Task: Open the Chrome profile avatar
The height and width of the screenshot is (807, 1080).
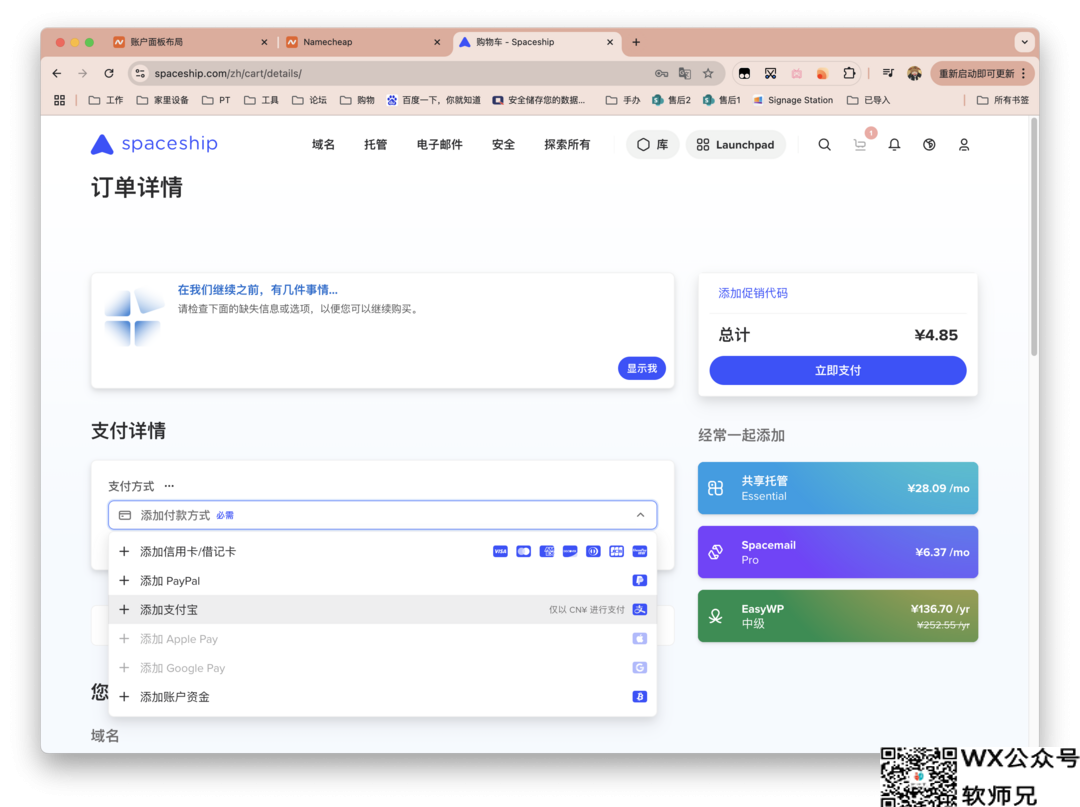Action: pos(914,73)
